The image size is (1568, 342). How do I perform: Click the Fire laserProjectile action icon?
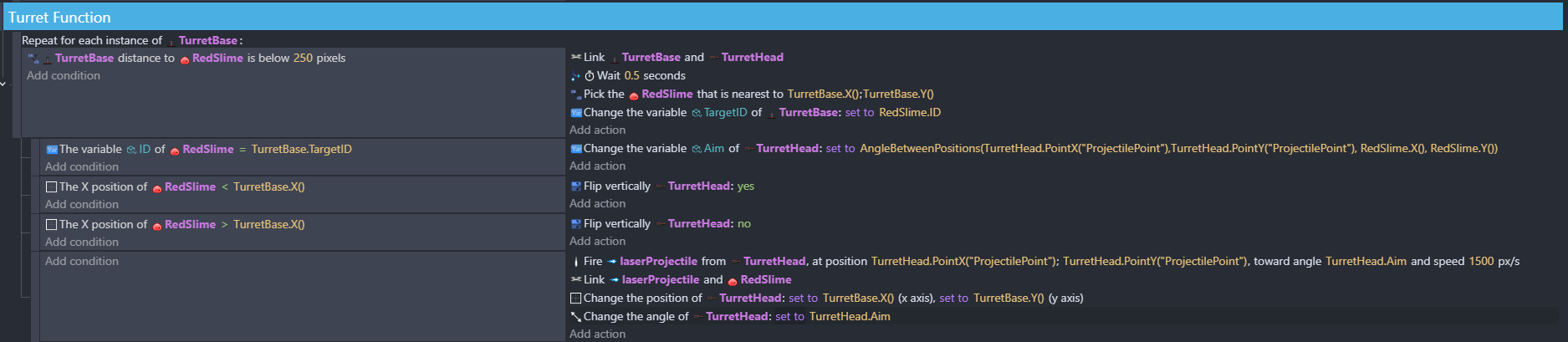(576, 262)
